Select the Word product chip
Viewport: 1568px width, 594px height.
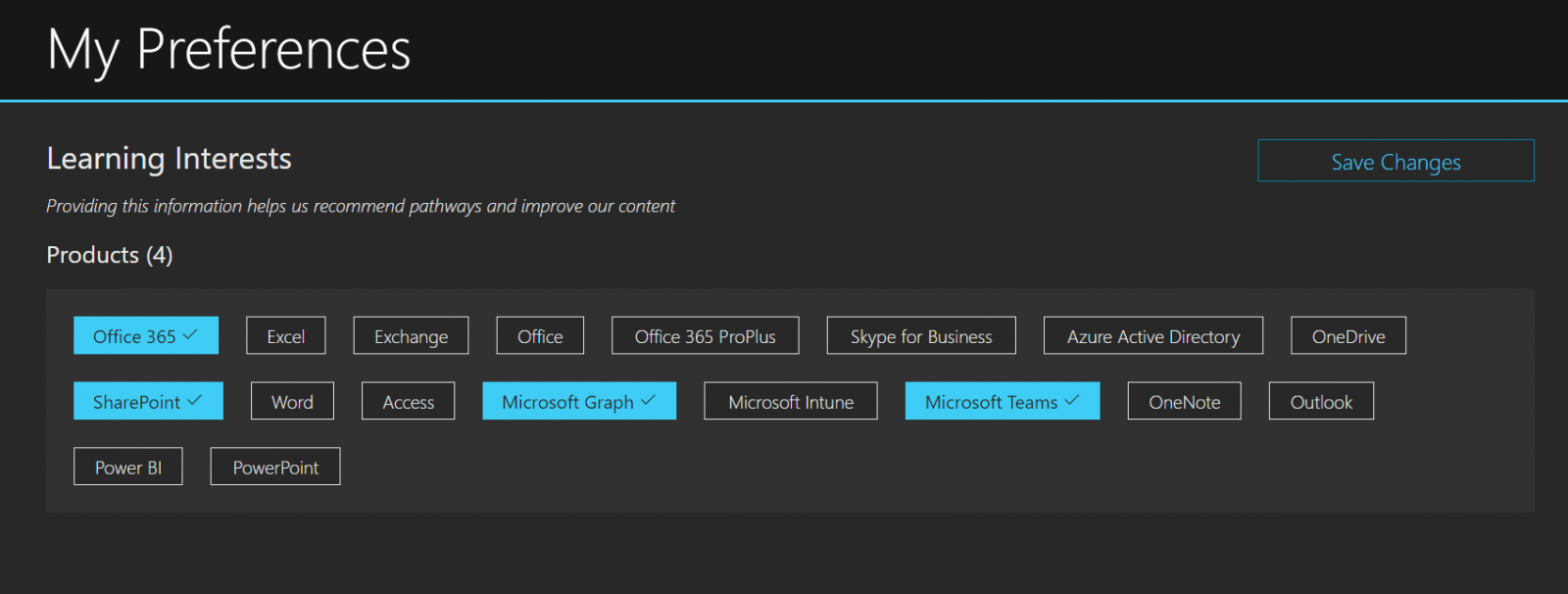(292, 401)
